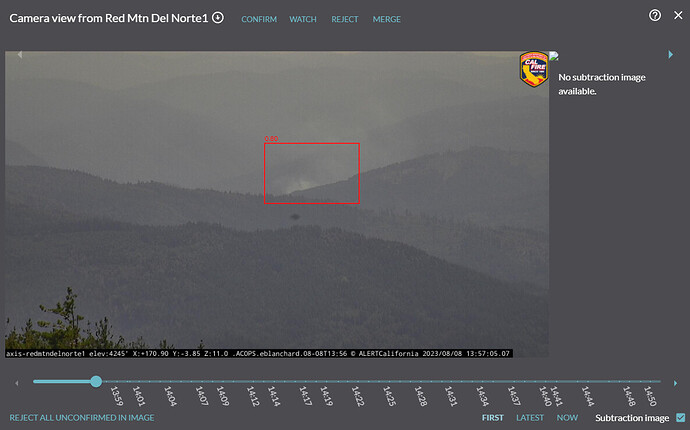Viewport: 690px width, 430px height.
Task: Collapse the subtraction image side panel
Action: tap(670, 54)
